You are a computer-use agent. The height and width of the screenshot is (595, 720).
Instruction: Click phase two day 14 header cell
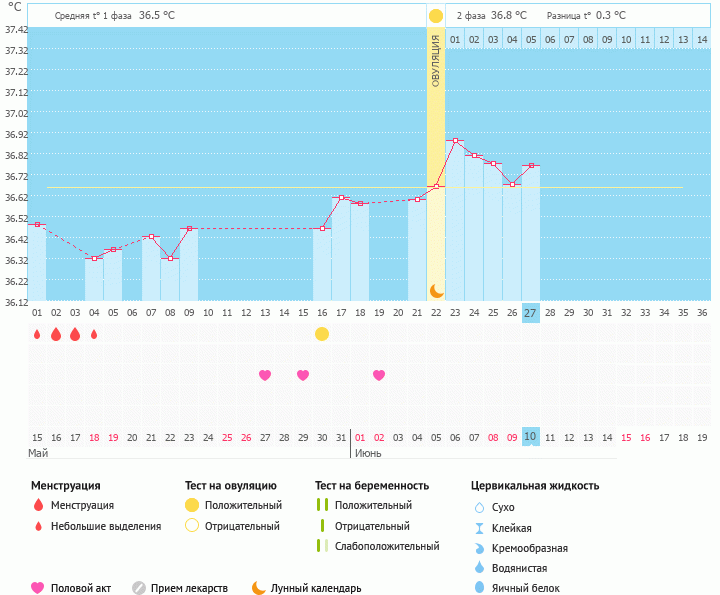683,39
